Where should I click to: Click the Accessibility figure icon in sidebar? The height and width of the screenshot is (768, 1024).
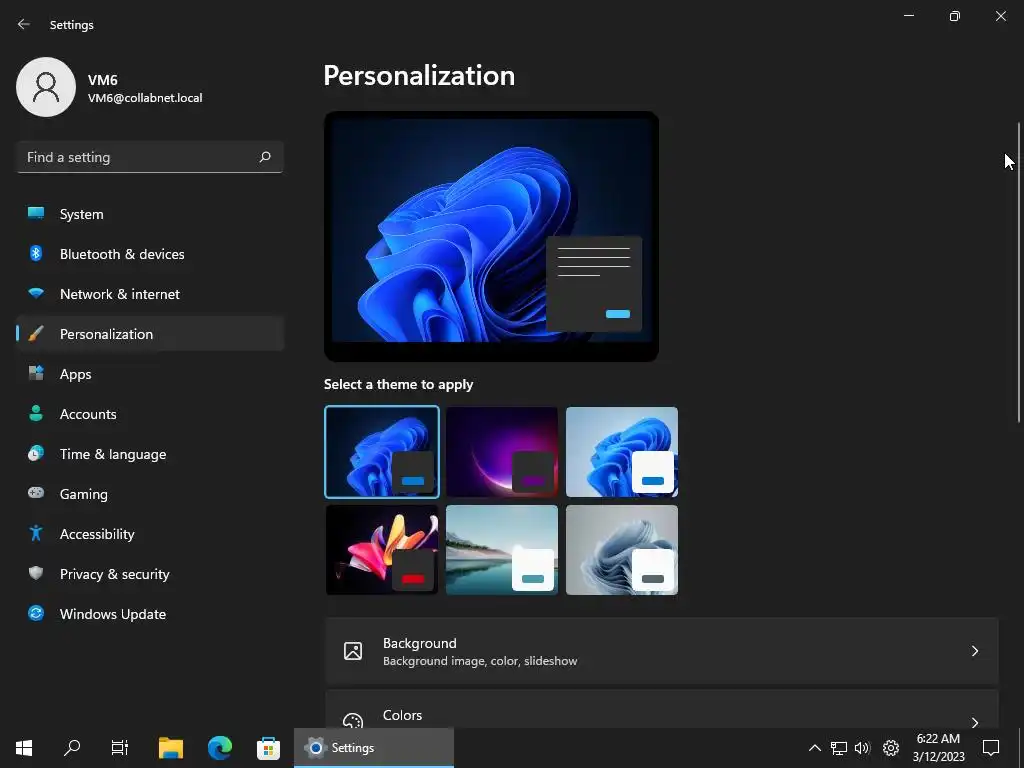pos(36,533)
